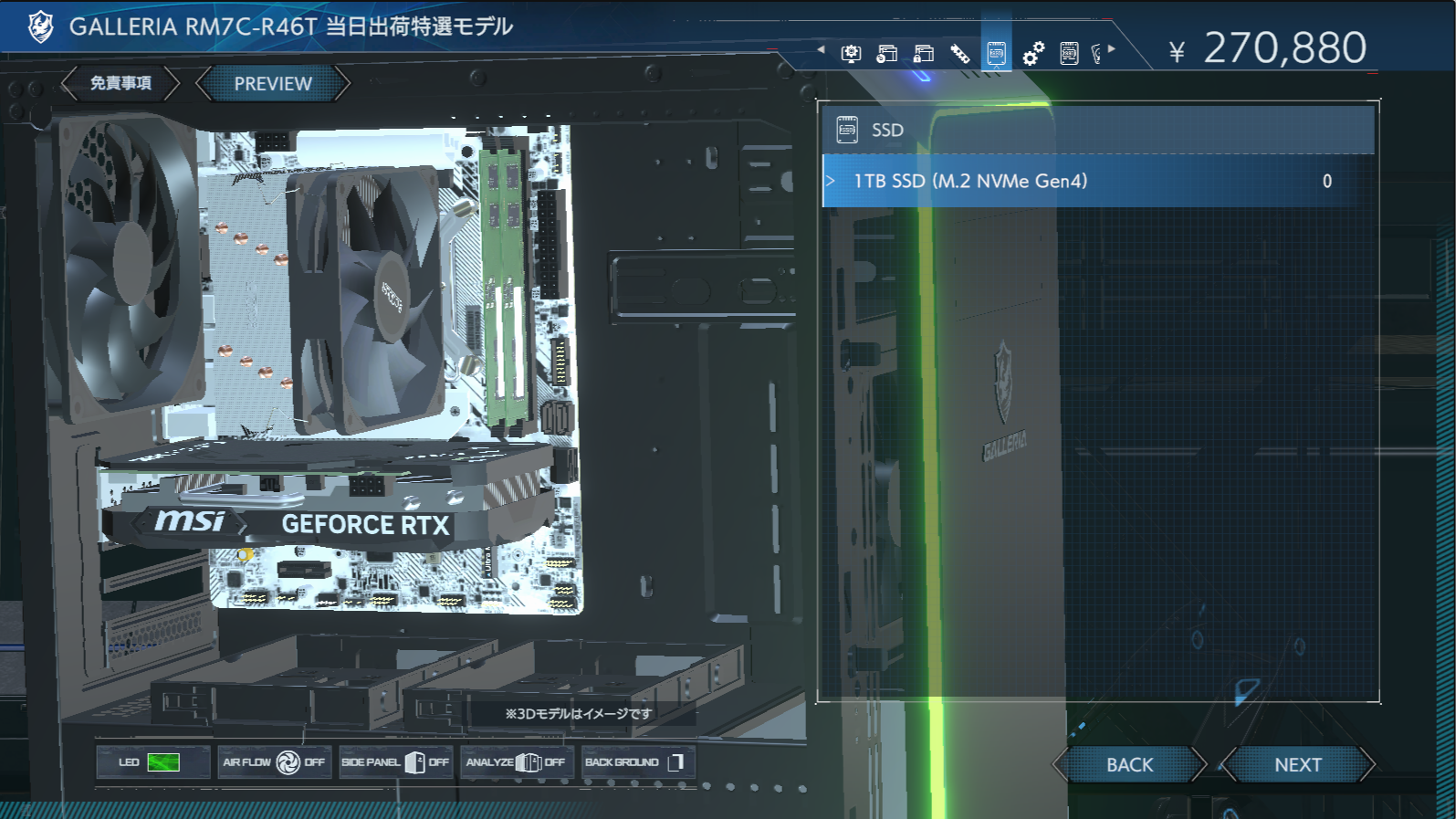Click the ※3Dモデルはイメージです notice
The height and width of the screenshot is (819, 1456).
pyautogui.click(x=579, y=713)
